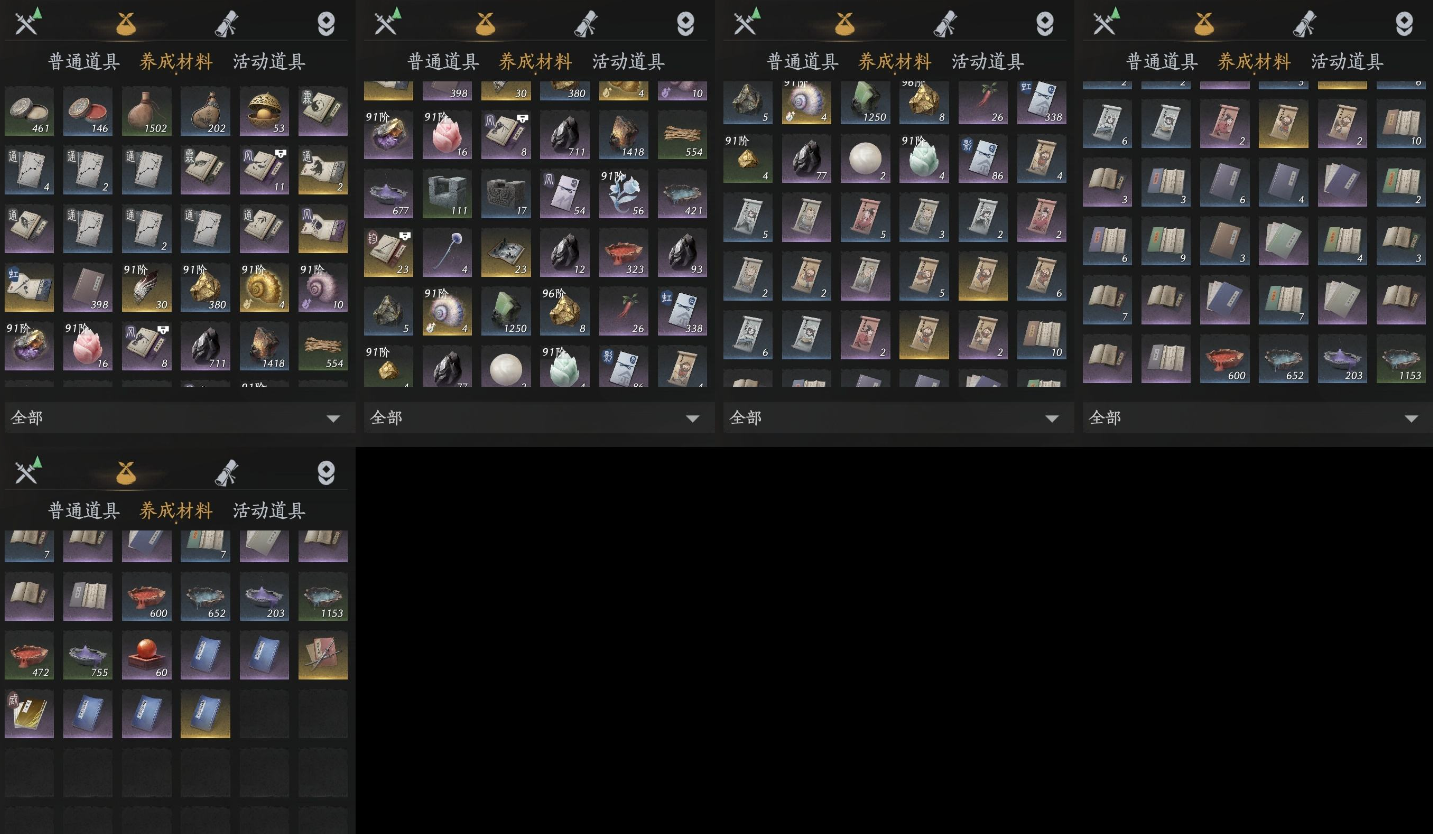
Task: Open 普通道具 tab in panel with item 461
Action: 84,61
